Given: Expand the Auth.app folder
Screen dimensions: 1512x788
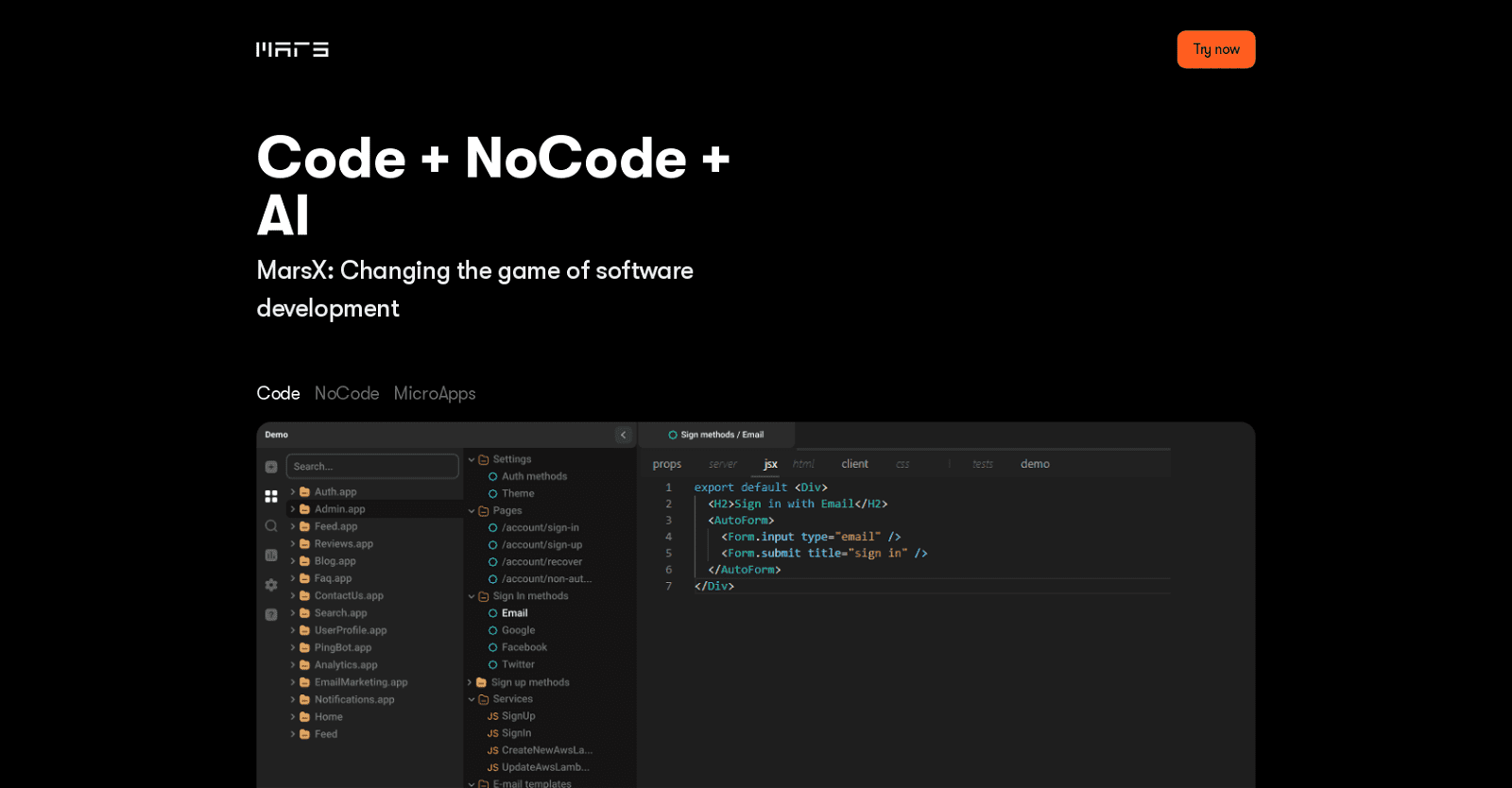Looking at the screenshot, I should [293, 492].
